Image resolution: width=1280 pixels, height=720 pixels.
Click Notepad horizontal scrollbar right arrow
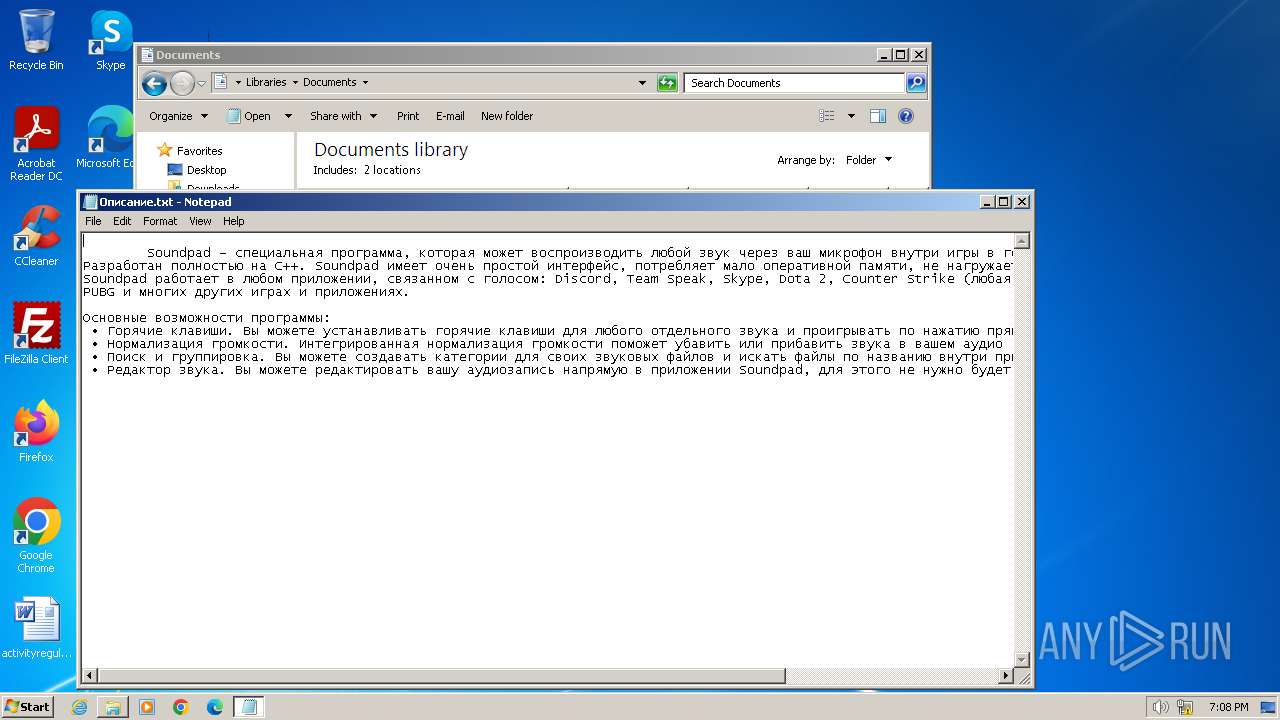[1007, 676]
